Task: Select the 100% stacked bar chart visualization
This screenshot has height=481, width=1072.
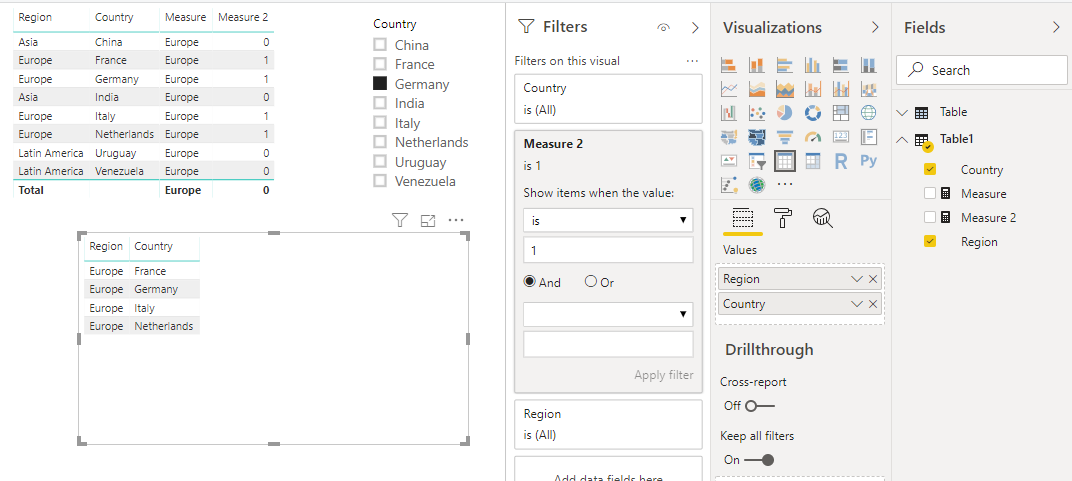Action: pyautogui.click(x=840, y=66)
